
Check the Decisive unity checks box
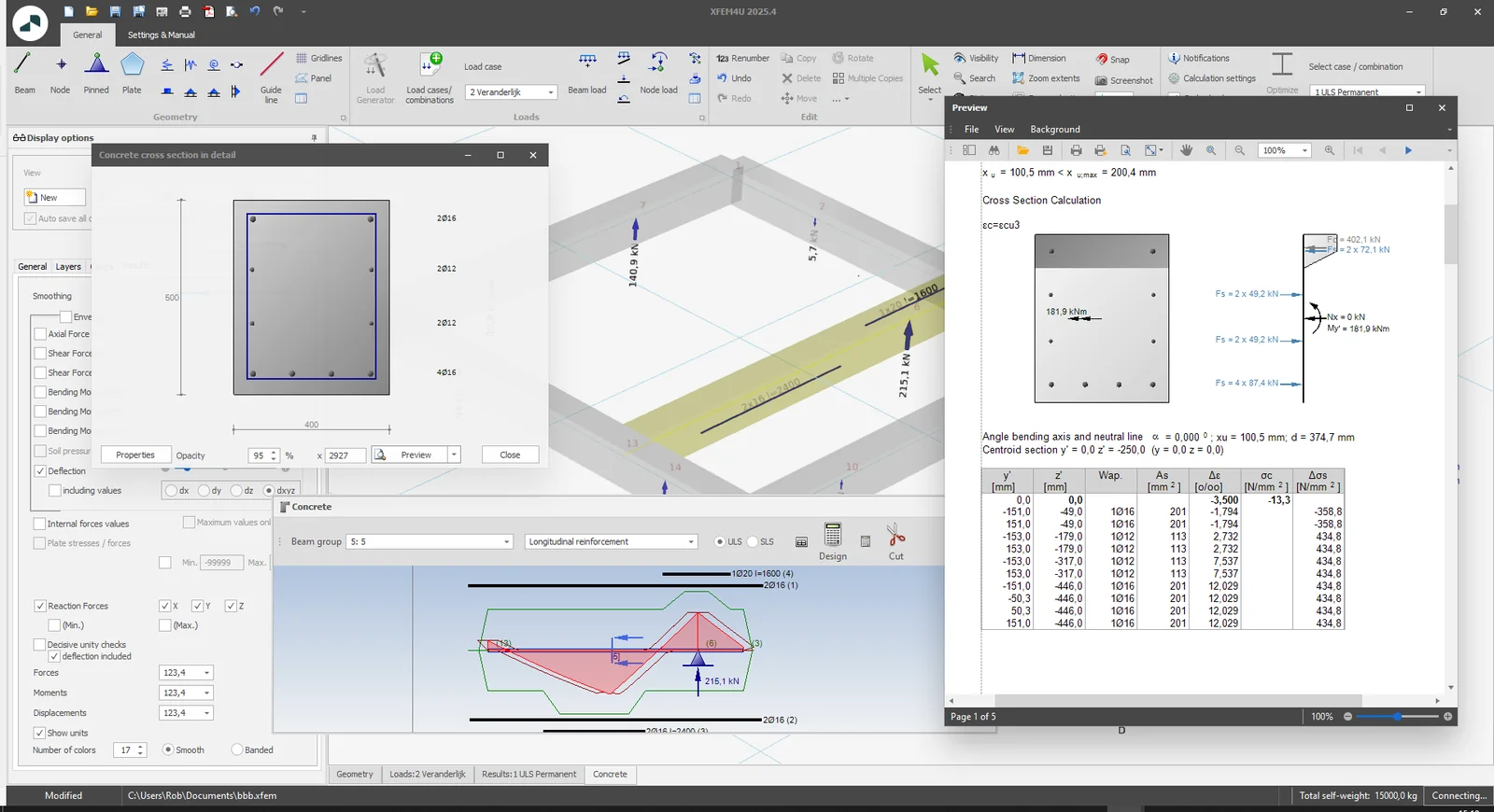pyautogui.click(x=40, y=644)
